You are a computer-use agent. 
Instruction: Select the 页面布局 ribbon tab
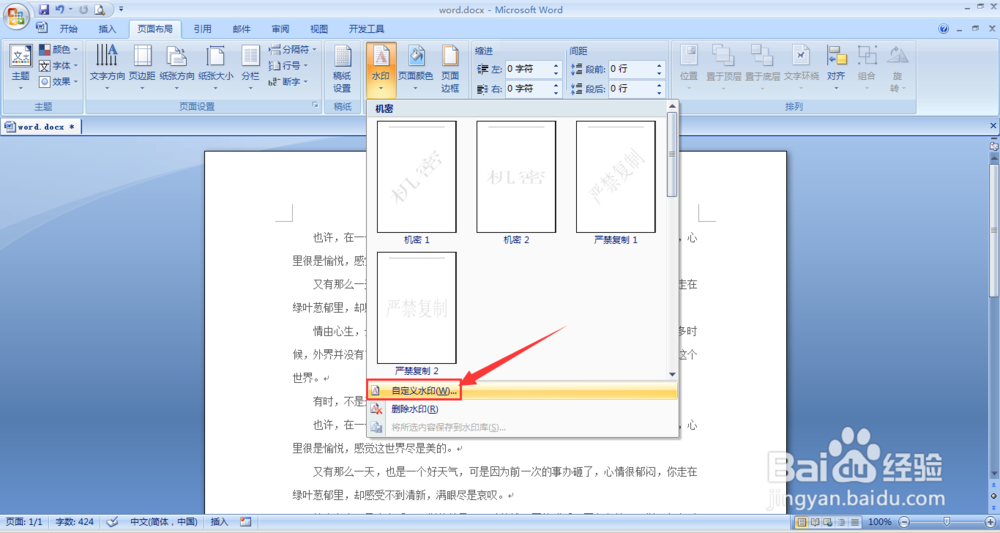[155, 29]
